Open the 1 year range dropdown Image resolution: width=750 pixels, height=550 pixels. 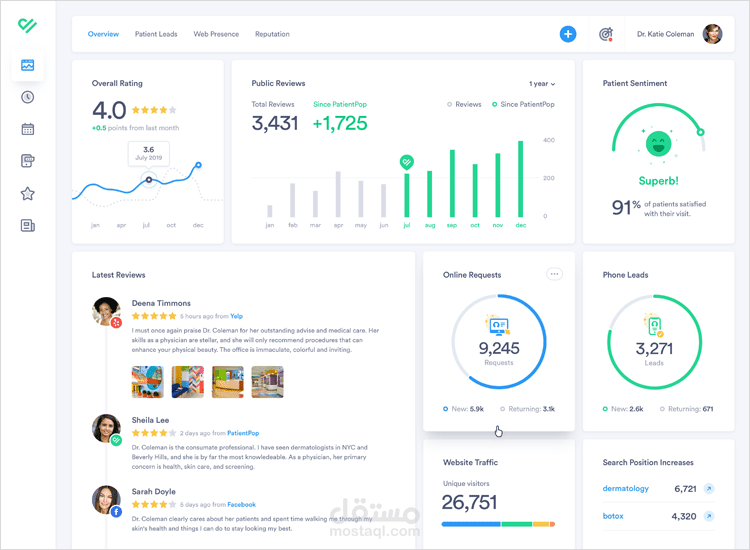542,84
